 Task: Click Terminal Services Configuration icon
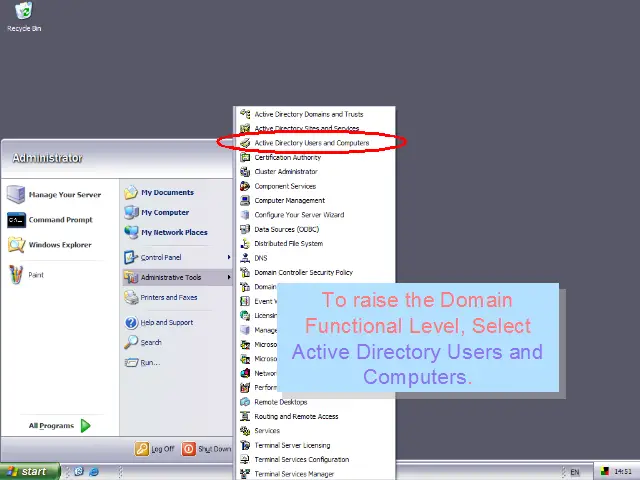tap(245, 460)
